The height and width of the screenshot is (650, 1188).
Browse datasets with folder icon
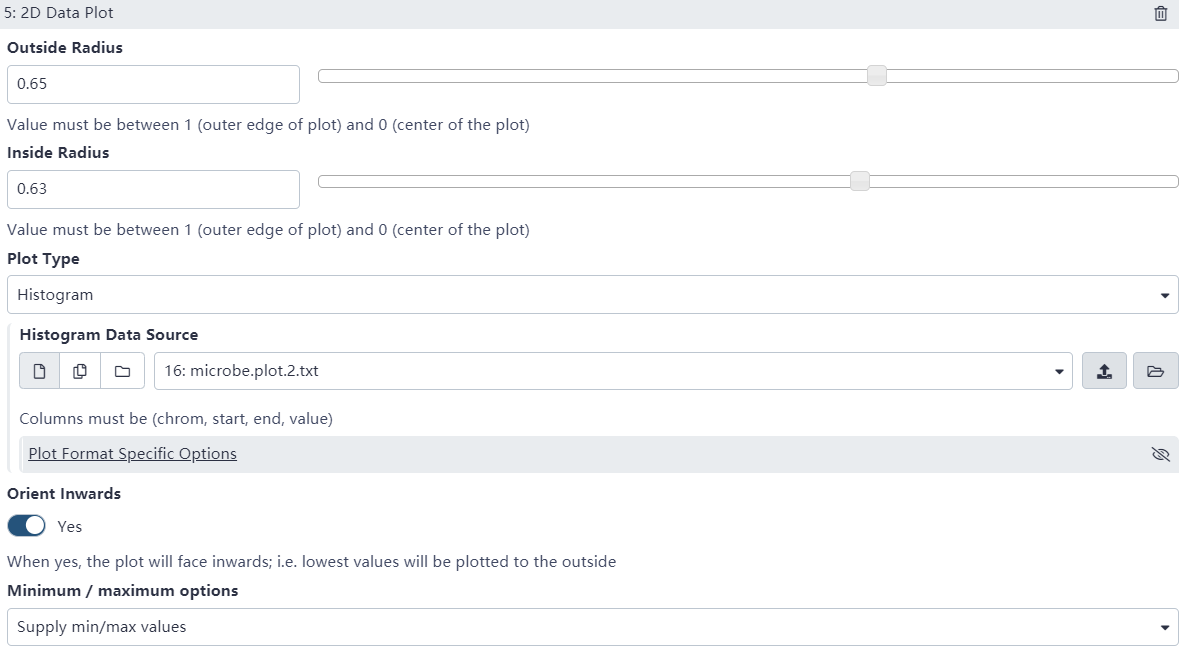(1155, 371)
